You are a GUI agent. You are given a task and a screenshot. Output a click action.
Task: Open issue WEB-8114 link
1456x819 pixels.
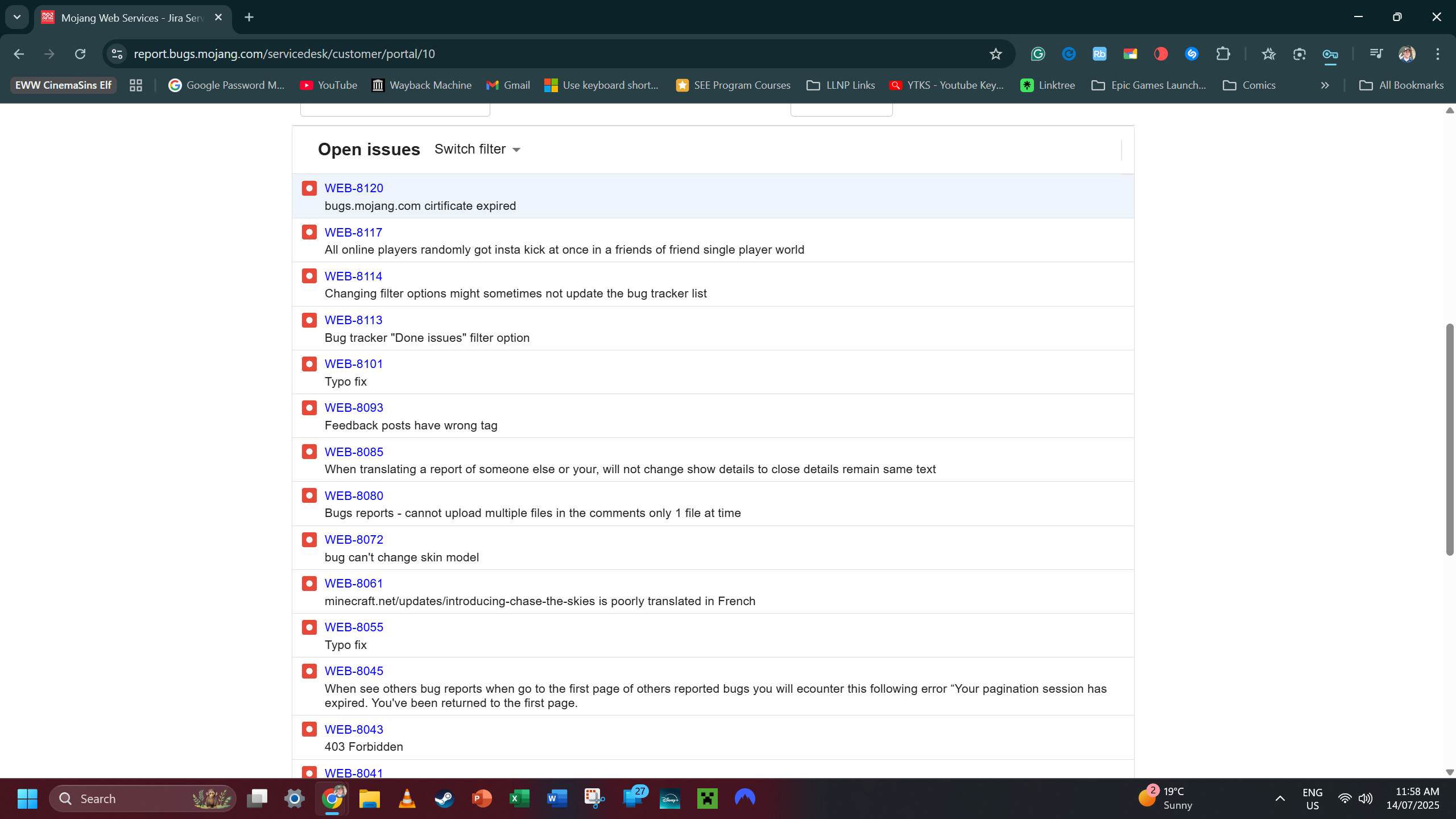(353, 276)
